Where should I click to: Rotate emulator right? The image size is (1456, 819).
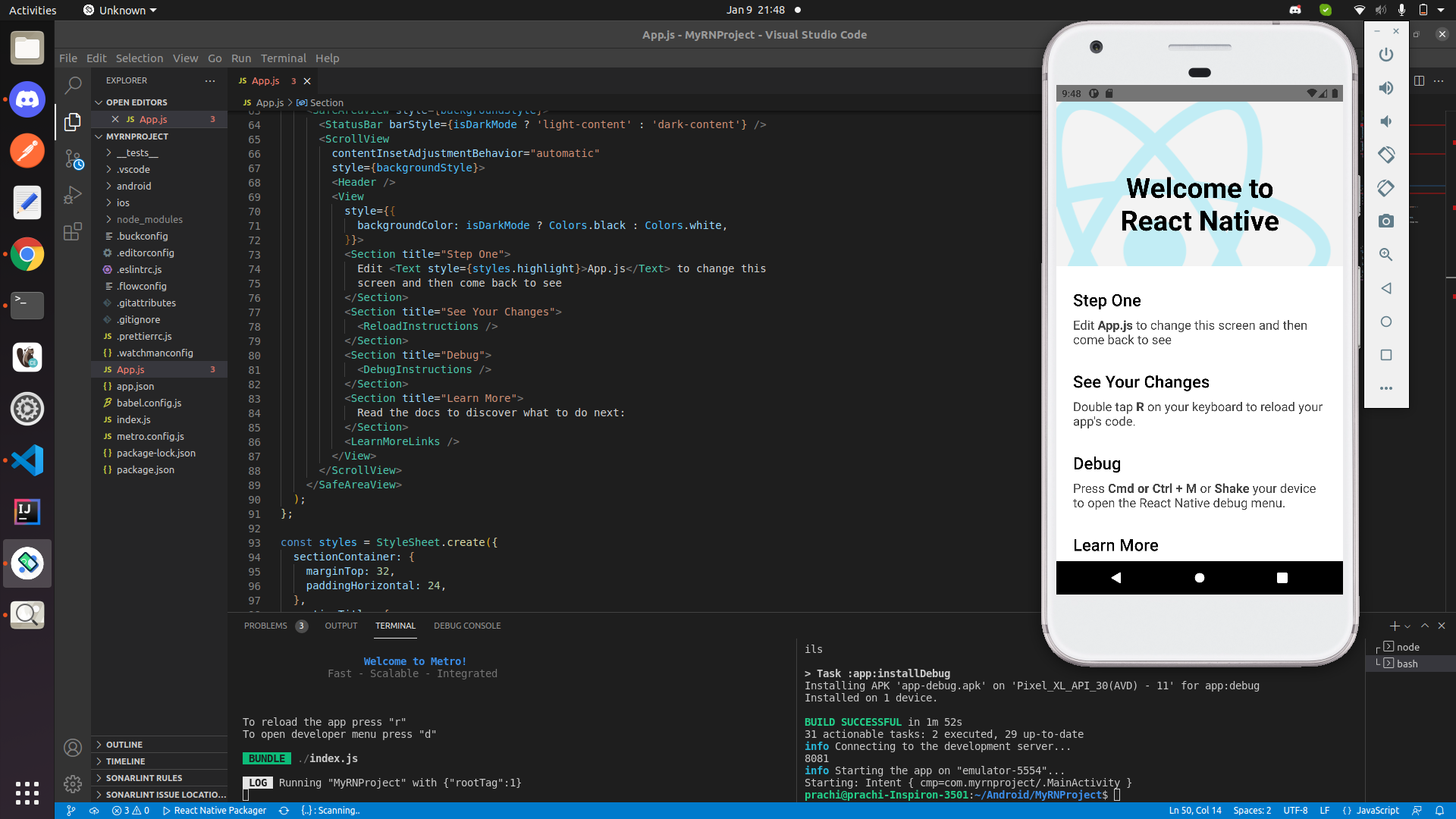click(x=1386, y=188)
